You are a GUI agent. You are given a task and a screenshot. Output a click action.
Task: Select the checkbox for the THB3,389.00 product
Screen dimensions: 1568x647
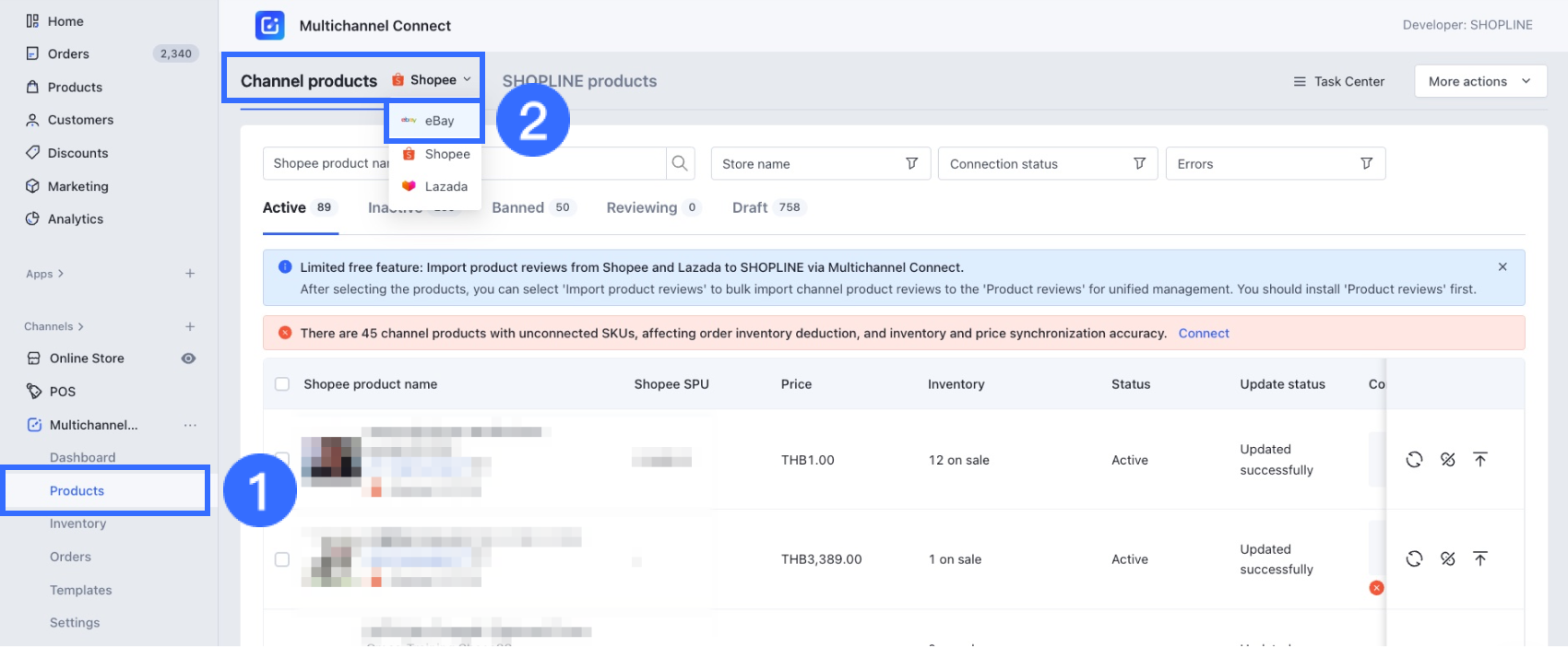point(282,559)
